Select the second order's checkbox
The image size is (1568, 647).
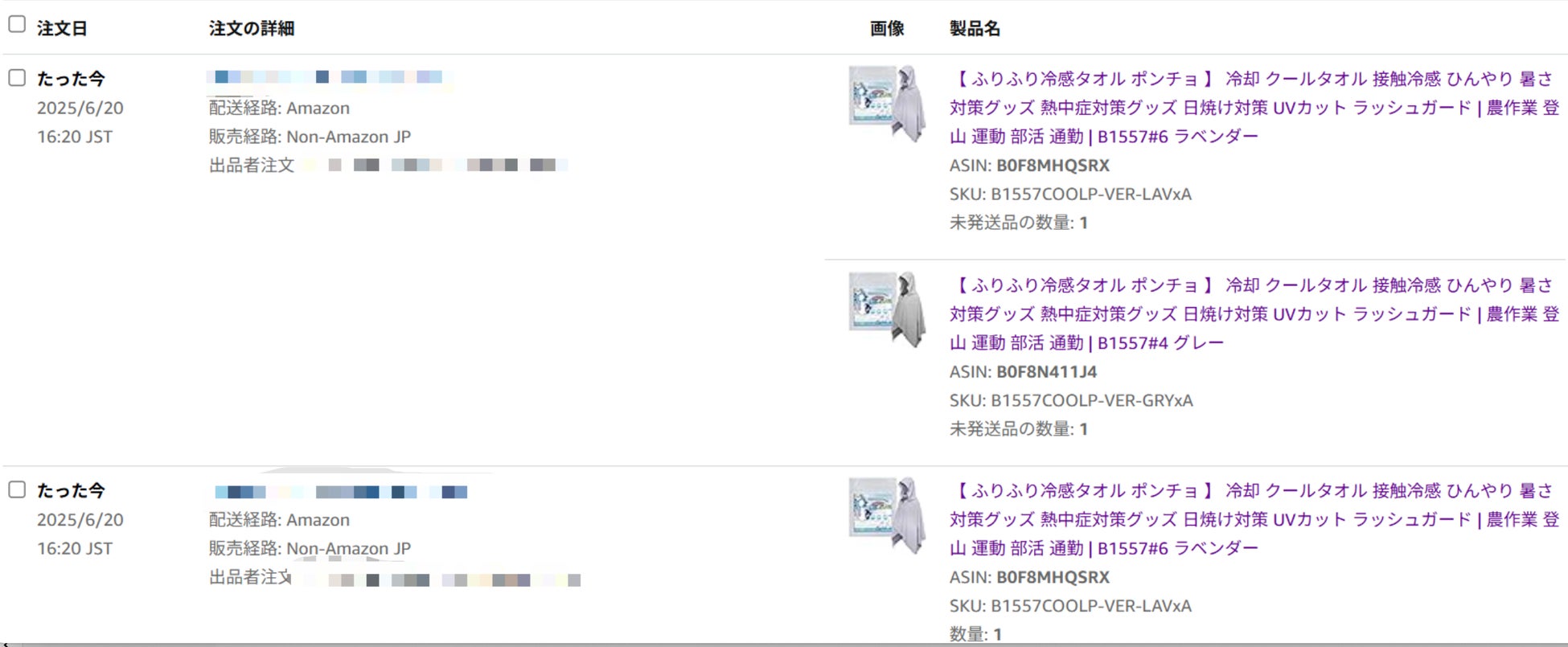click(x=17, y=489)
